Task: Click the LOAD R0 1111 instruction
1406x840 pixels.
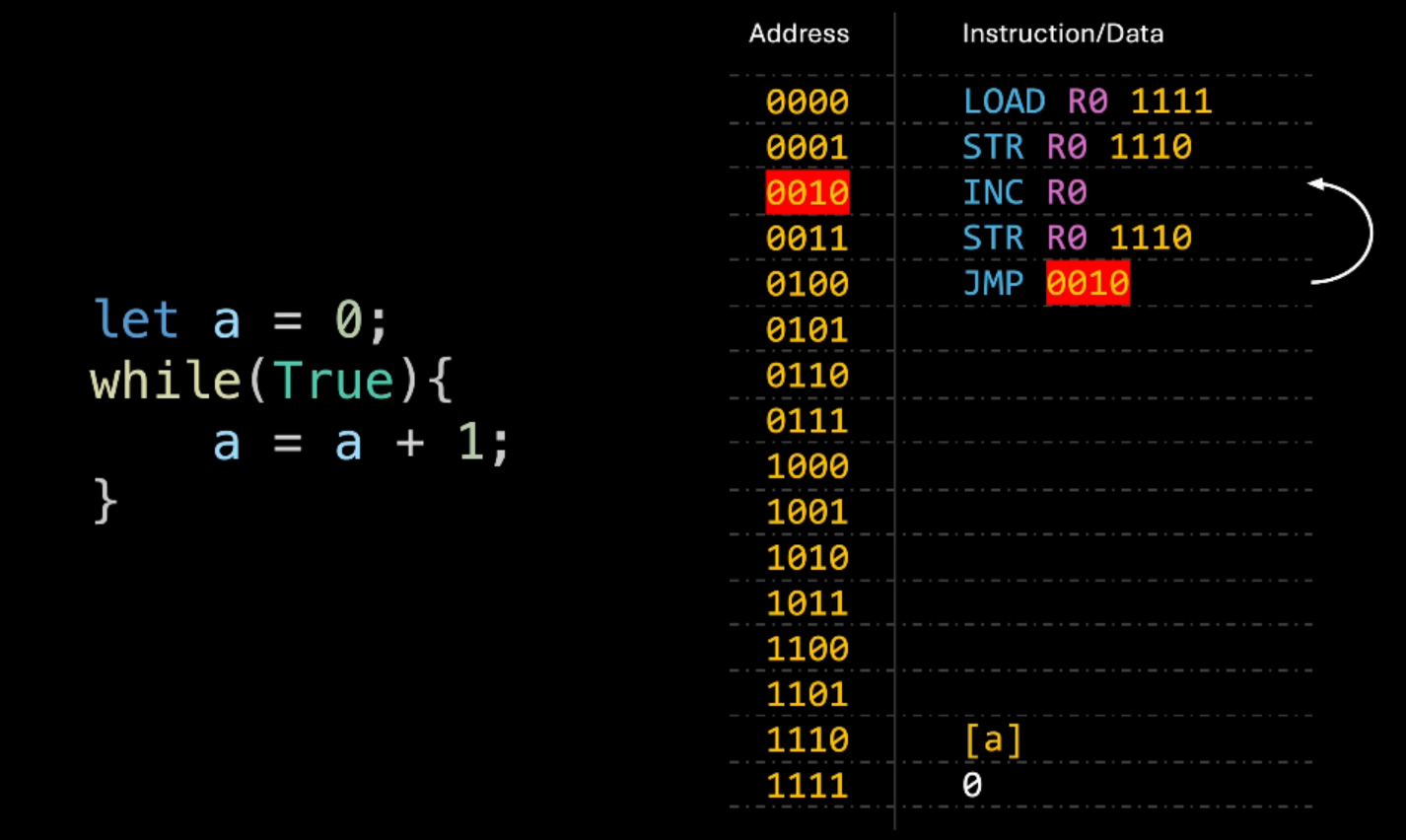Action: coord(1087,102)
